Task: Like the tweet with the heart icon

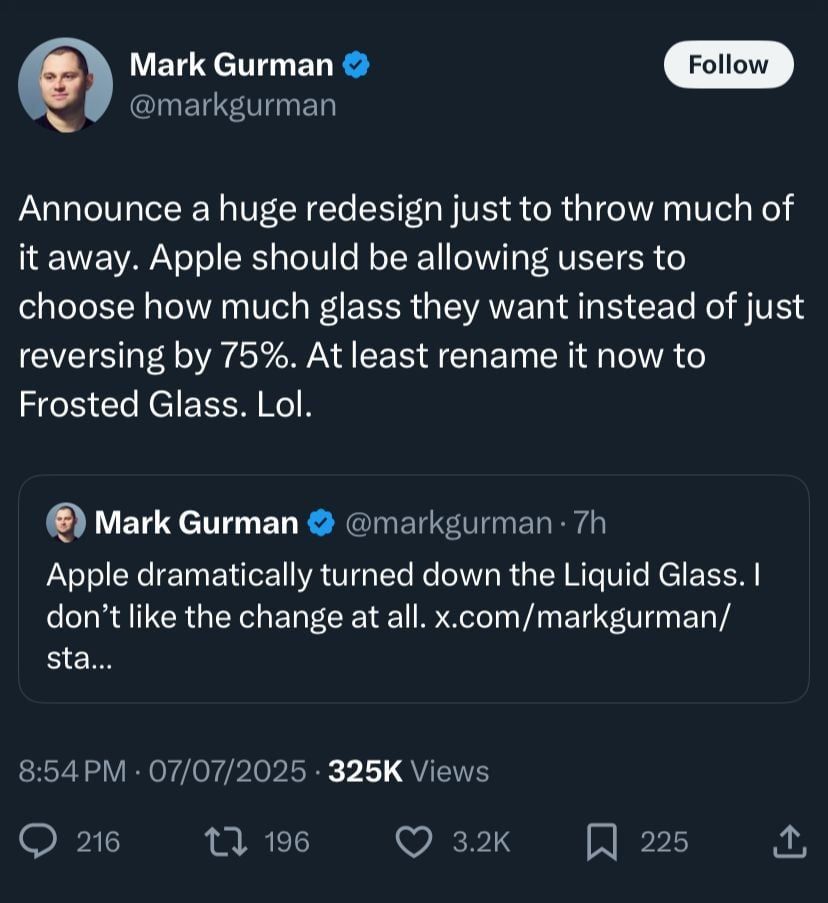Action: click(x=413, y=842)
